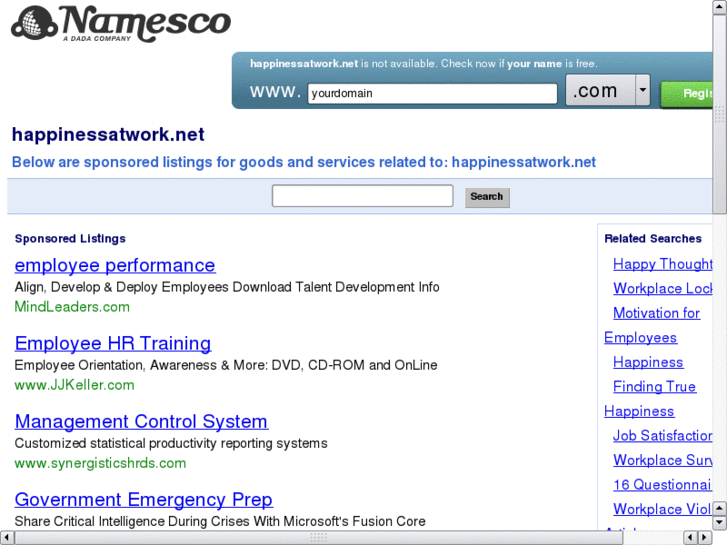Click vertical scrollbar down arrow at bottom

pyautogui.click(x=720, y=523)
